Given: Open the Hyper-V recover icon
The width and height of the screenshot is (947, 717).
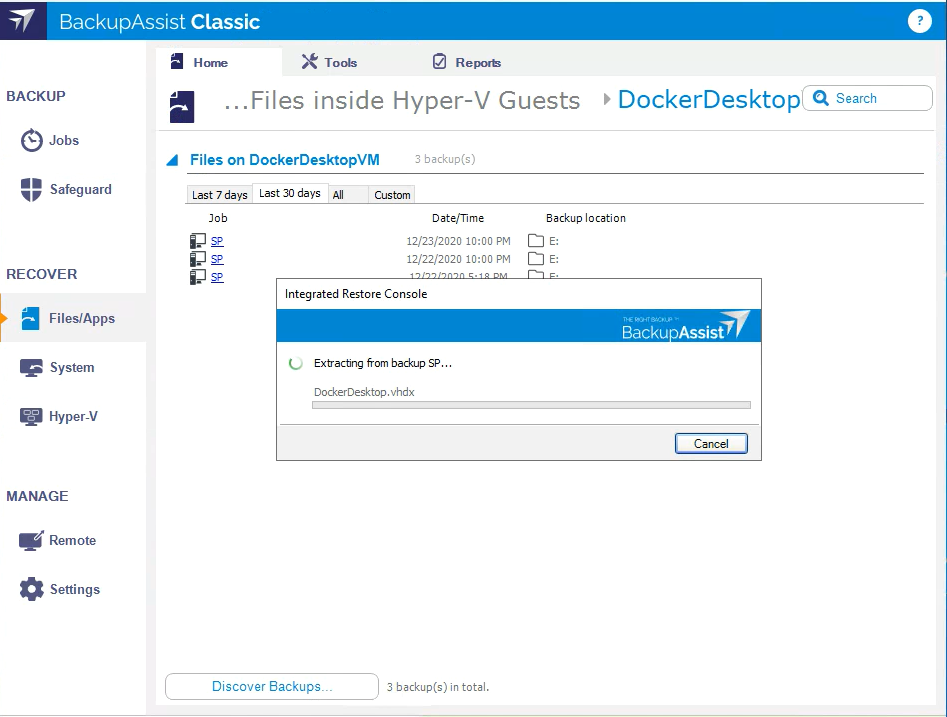Looking at the screenshot, I should (x=32, y=417).
